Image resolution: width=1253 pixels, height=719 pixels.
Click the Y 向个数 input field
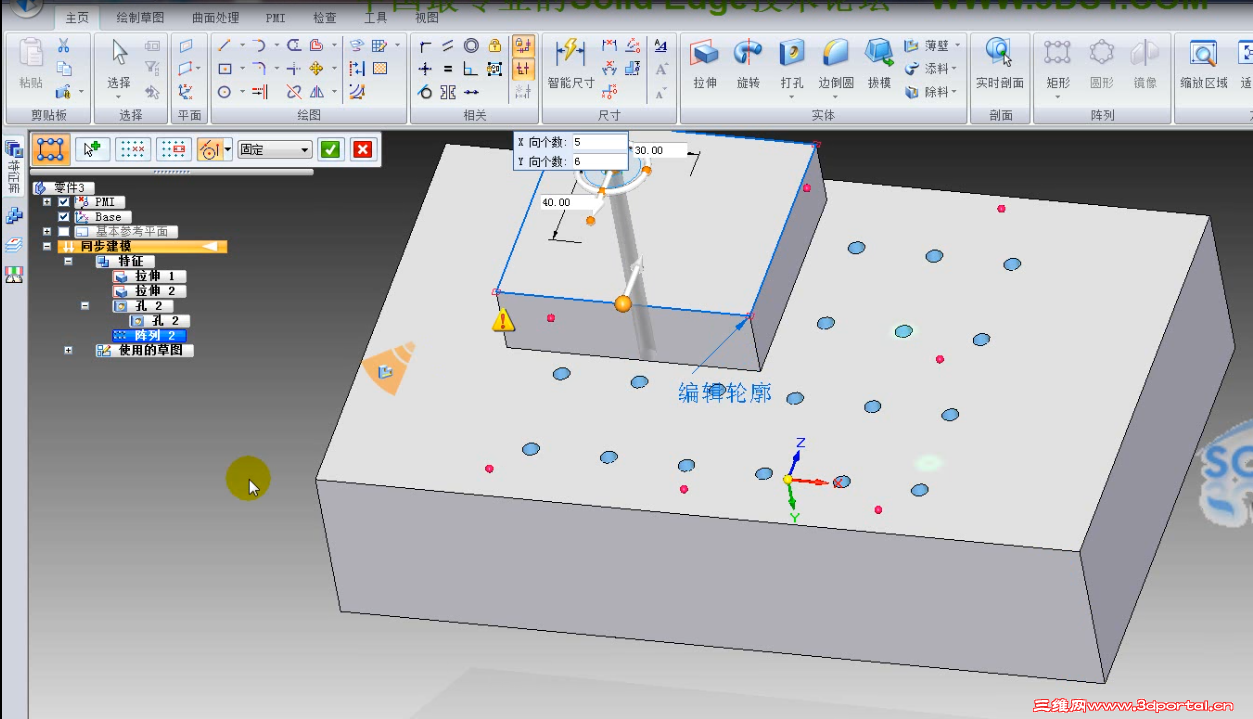pos(599,161)
